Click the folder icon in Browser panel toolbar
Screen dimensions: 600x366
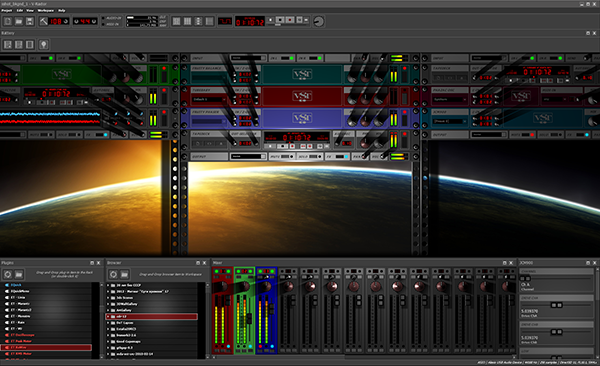pyautogui.click(x=124, y=274)
